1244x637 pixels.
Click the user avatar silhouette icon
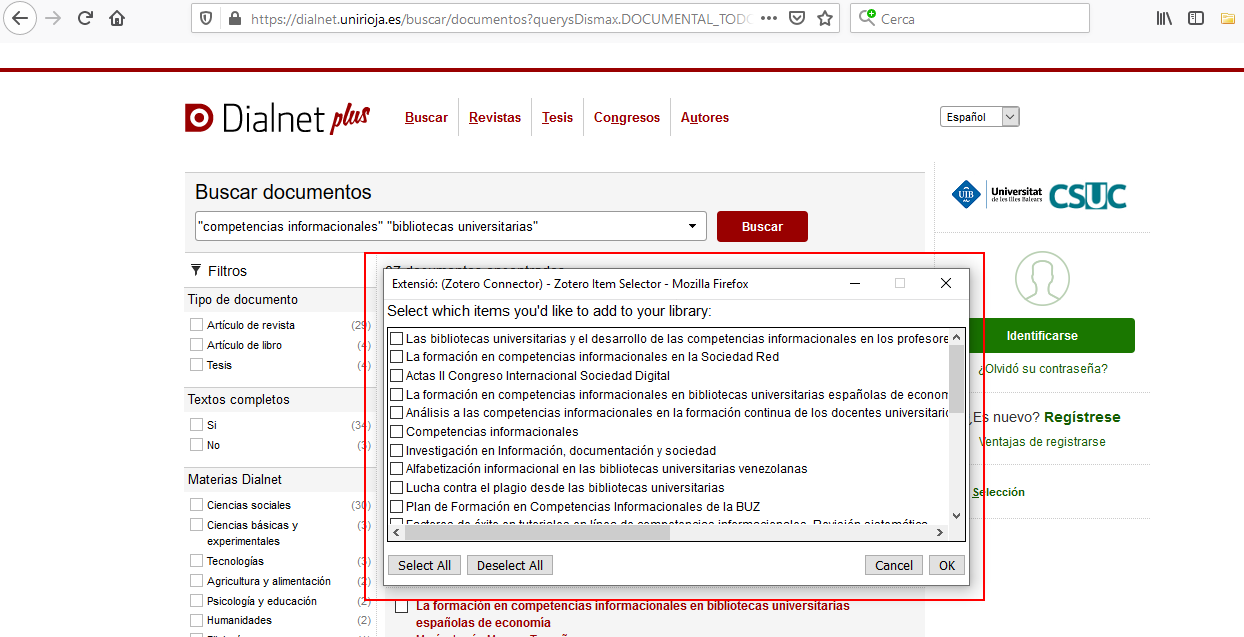(x=1042, y=278)
